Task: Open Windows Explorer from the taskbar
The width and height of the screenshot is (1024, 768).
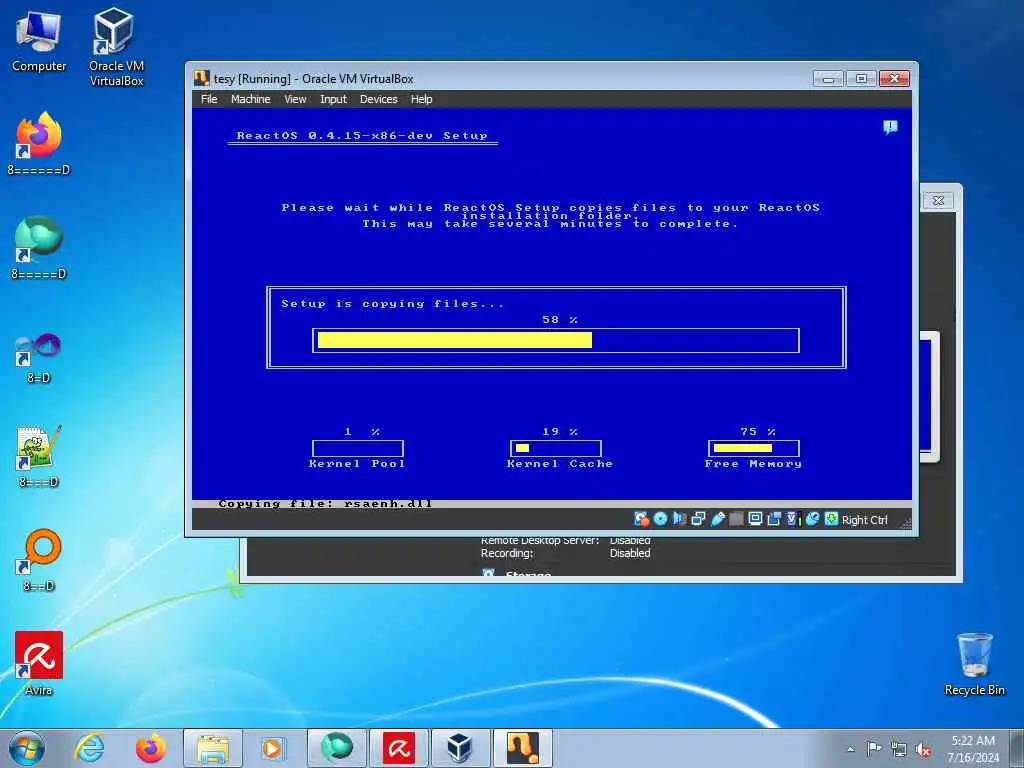Action: pyautogui.click(x=213, y=748)
